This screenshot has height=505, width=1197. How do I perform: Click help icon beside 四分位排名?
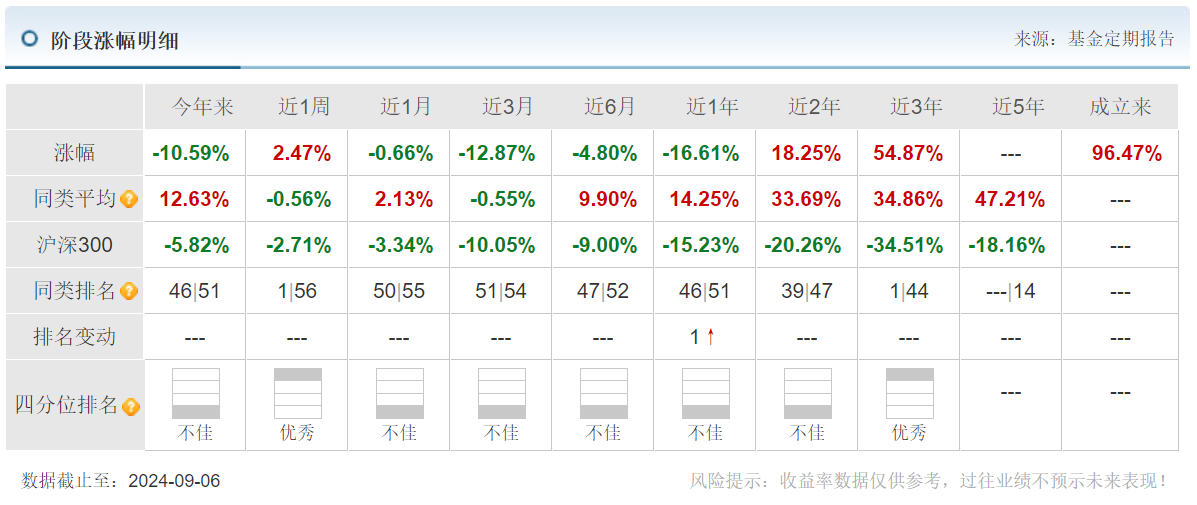[x=131, y=407]
